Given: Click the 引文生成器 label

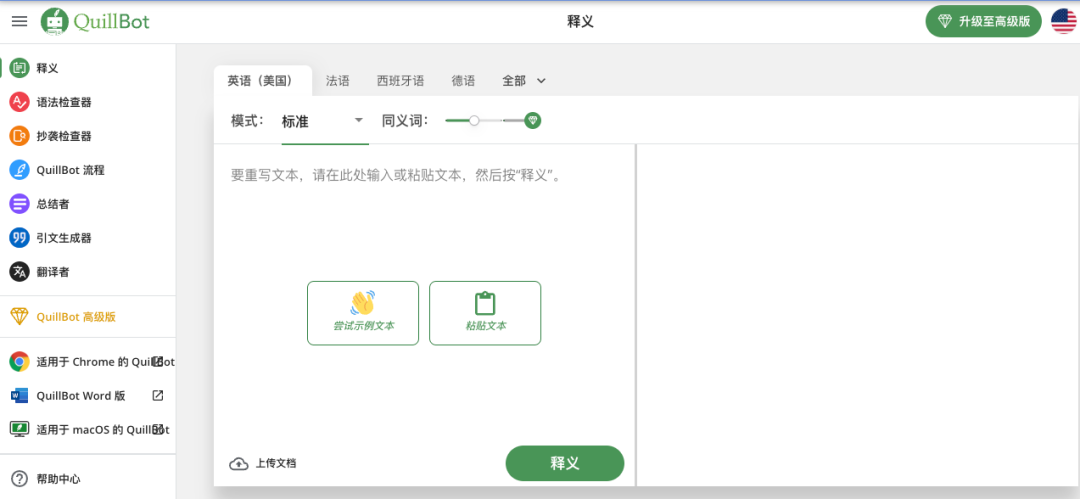Looking at the screenshot, I should click(x=64, y=238).
